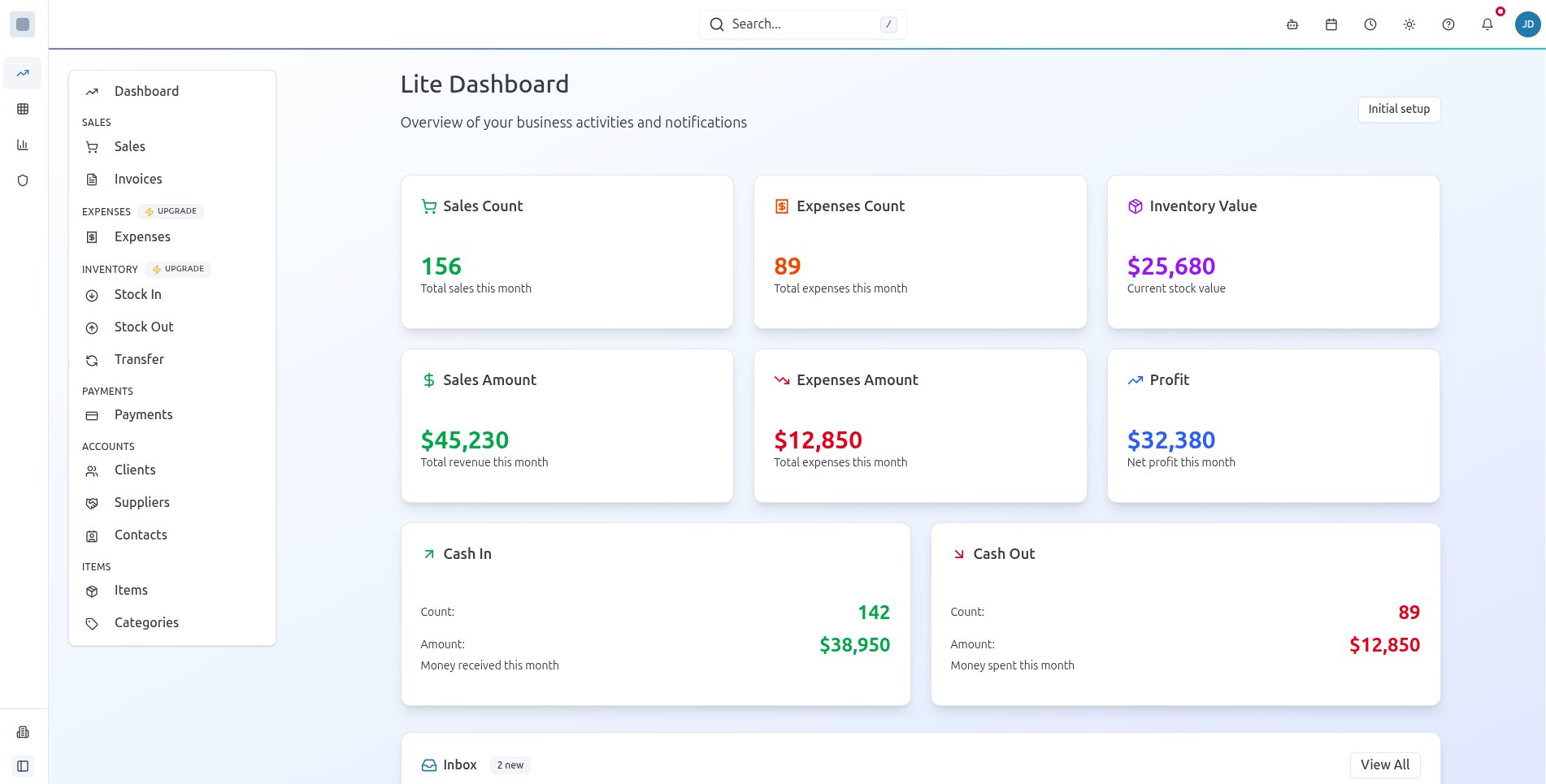Select the clock history icon in the header
Viewport: 1546px width, 784px height.
pos(1370,24)
